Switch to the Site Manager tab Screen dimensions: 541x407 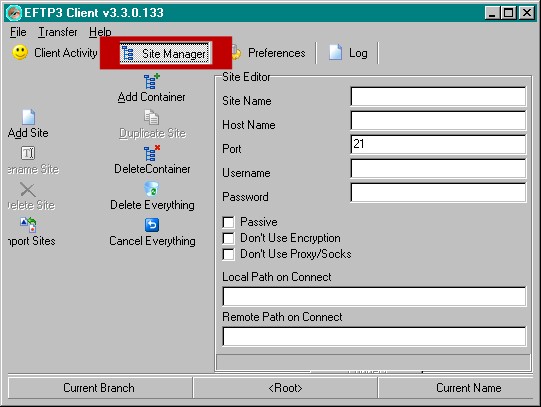tap(165, 53)
